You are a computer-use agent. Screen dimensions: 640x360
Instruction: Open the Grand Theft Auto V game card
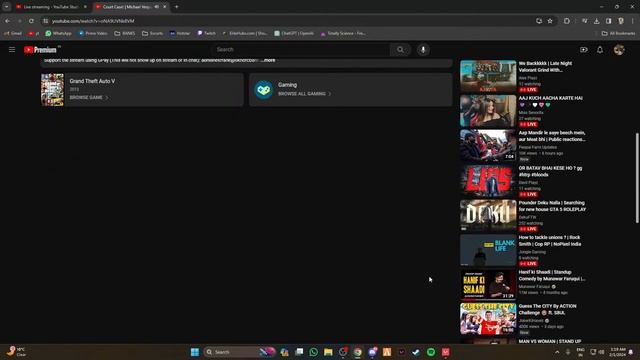(x=142, y=90)
